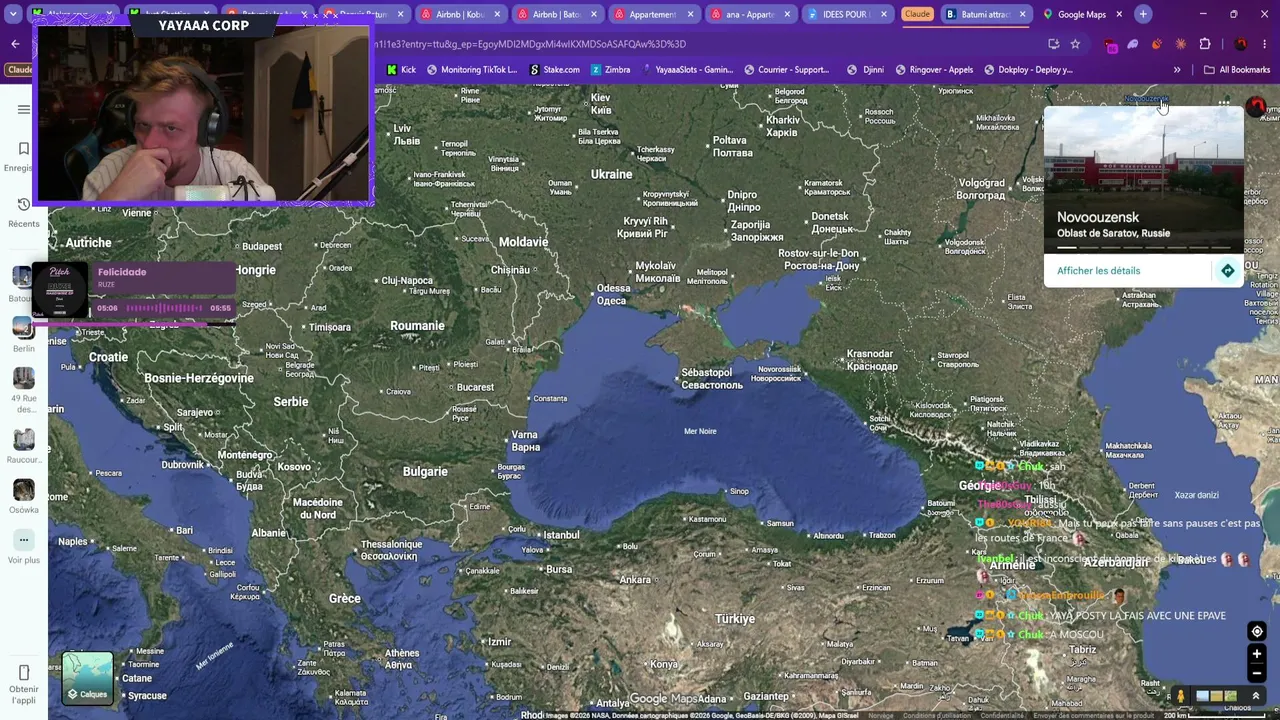This screenshot has height=720, width=1280.
Task: Click the Felicidade album cover
Action: click(x=60, y=289)
